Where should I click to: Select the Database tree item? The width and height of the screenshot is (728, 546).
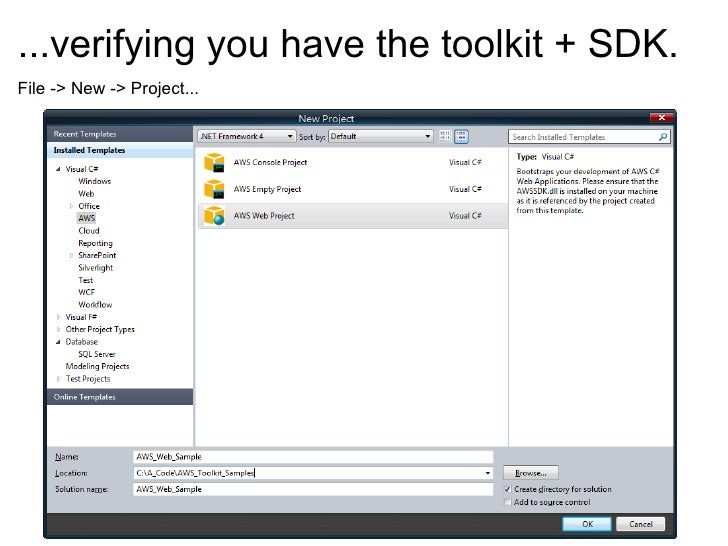point(81,342)
